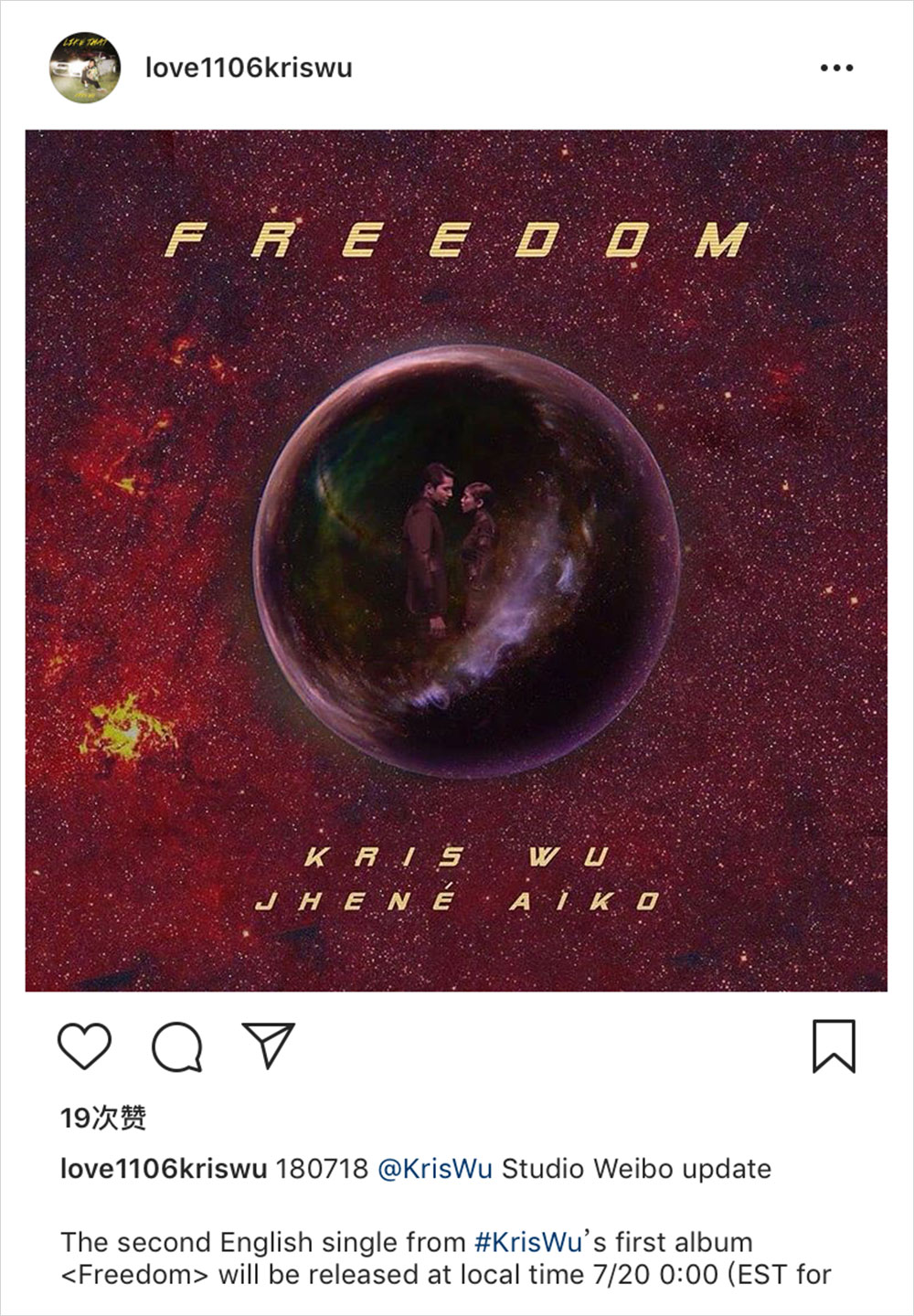Tap the JHENÉ AIKO text on the cover

click(x=457, y=902)
